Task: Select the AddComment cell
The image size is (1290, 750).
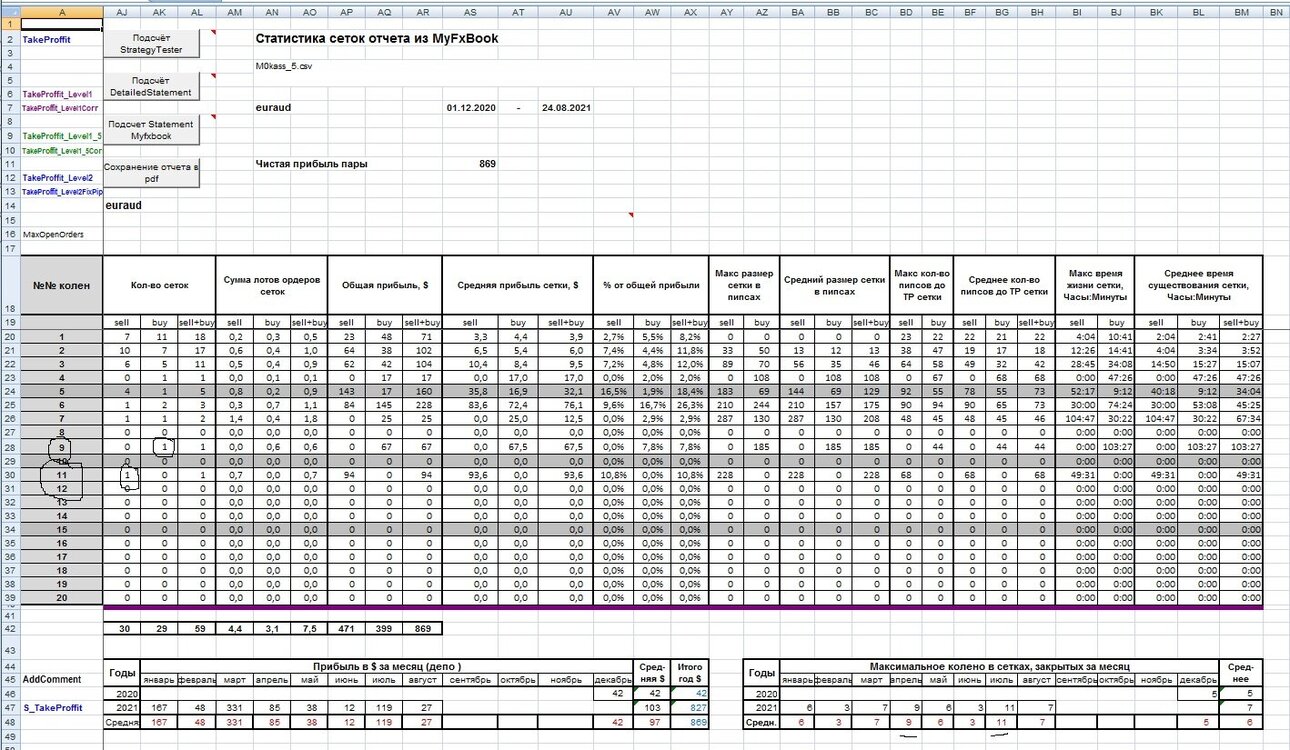Action: click(x=61, y=679)
